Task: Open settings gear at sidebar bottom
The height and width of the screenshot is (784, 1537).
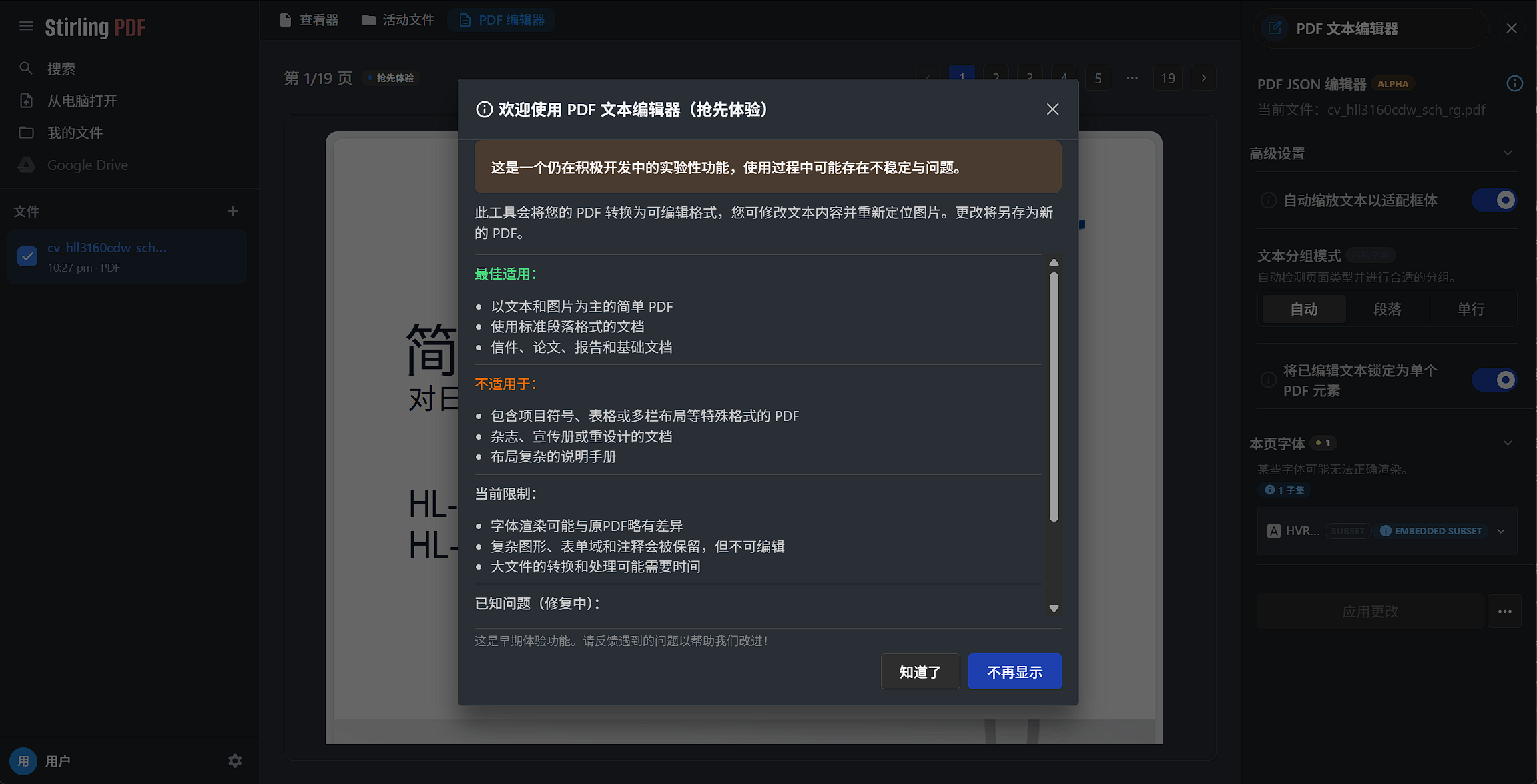Action: click(235, 761)
